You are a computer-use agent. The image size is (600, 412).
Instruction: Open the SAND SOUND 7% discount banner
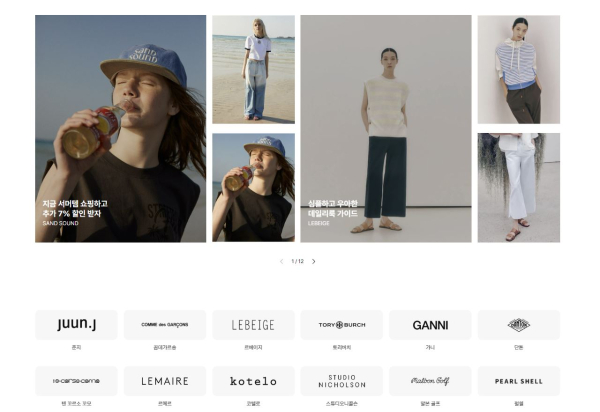tap(121, 129)
